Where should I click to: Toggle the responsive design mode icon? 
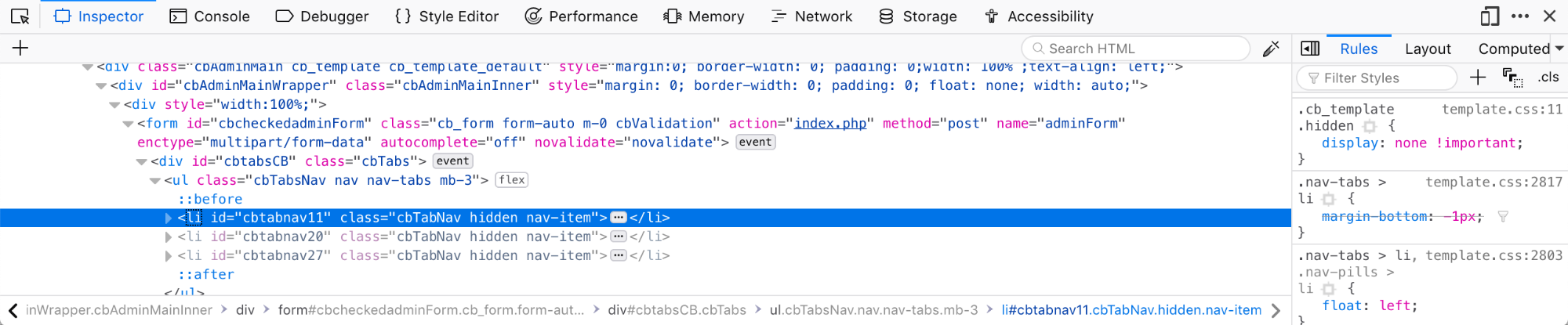pos(1490,16)
